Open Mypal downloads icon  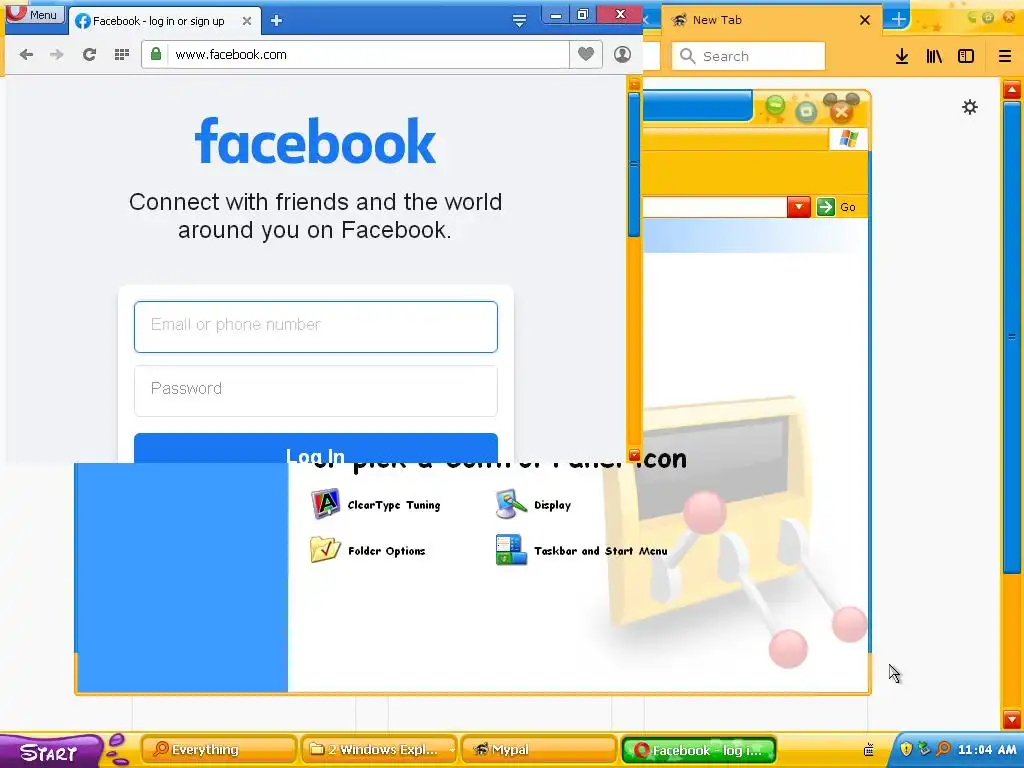pyautogui.click(x=902, y=56)
